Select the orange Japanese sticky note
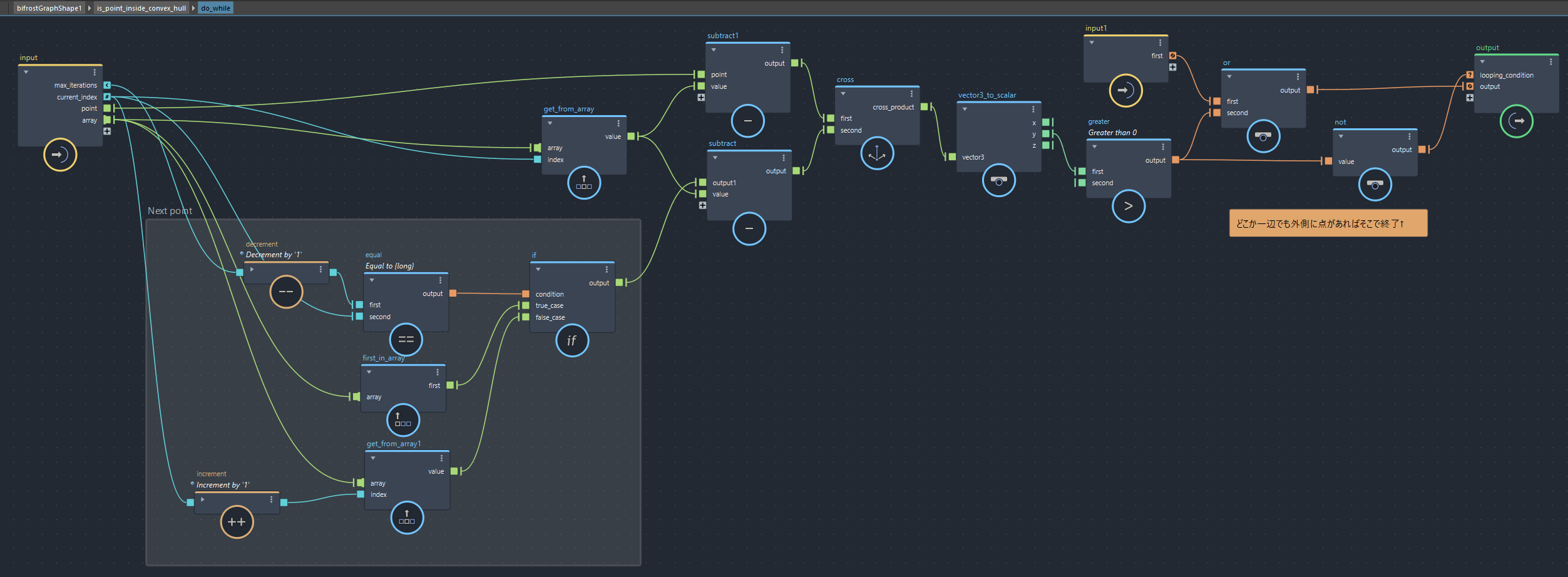 (x=1328, y=223)
